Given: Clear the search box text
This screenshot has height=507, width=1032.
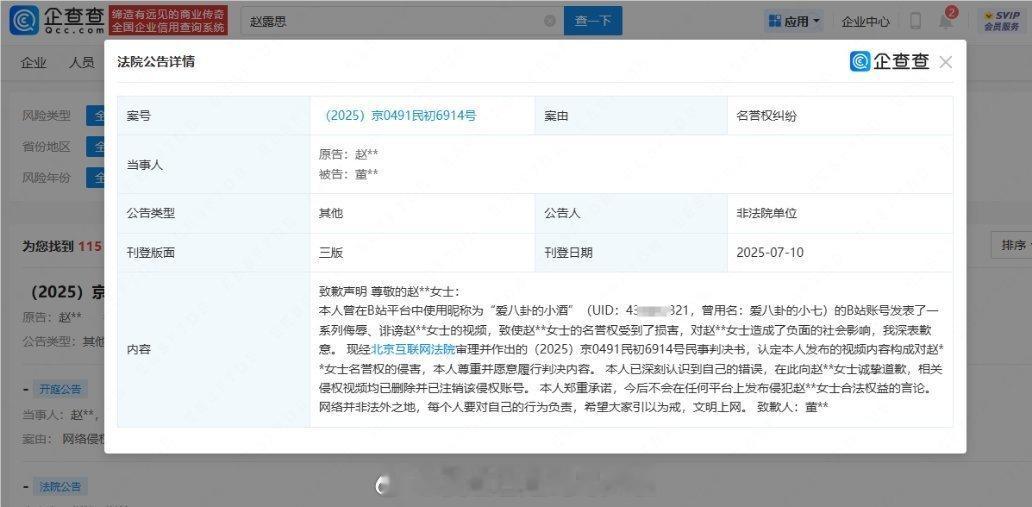Looking at the screenshot, I should [550, 21].
